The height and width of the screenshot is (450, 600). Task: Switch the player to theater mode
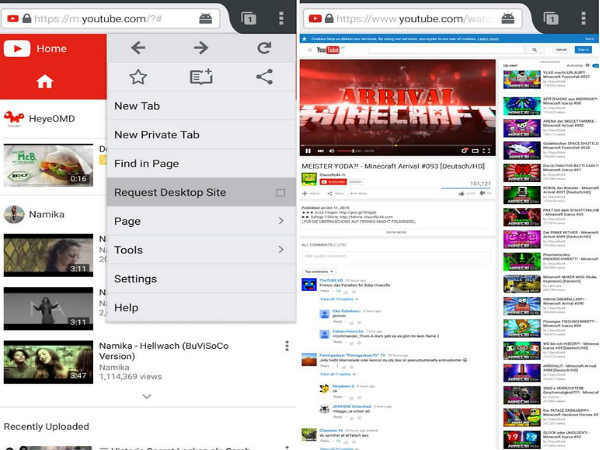click(x=475, y=151)
